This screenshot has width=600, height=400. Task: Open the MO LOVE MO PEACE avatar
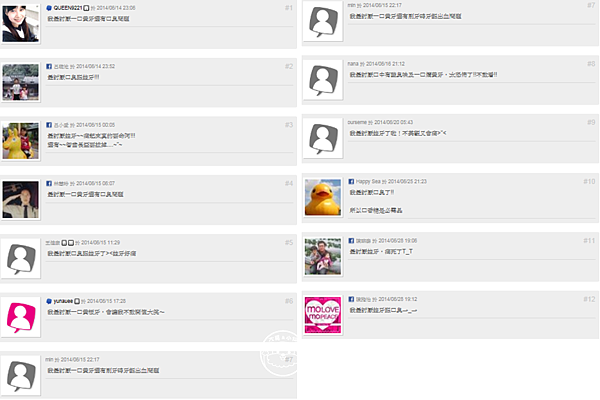(323, 315)
